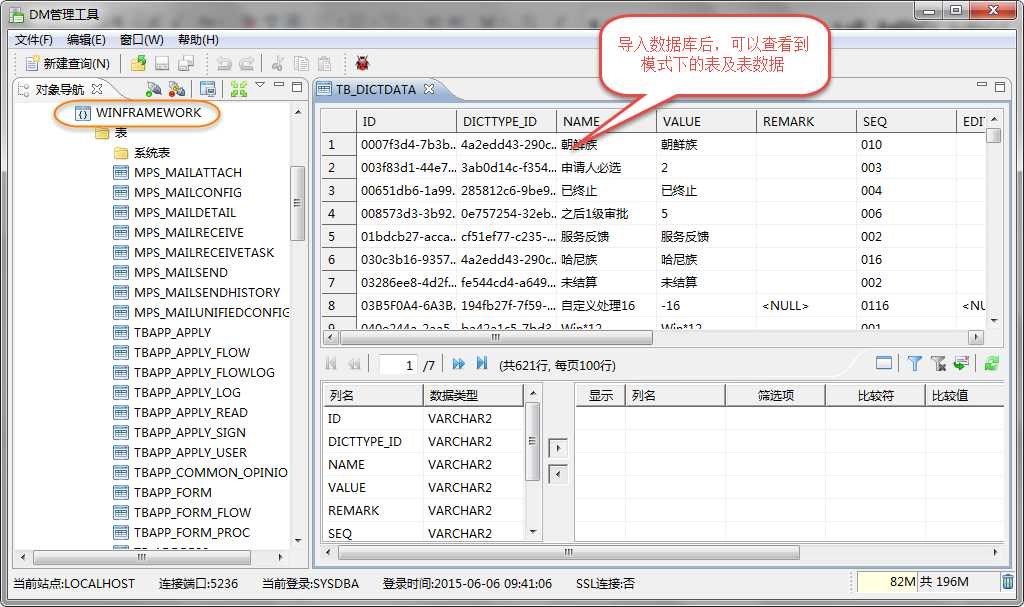The image size is (1024, 607).
Task: Click the connect icon with green dot
Action: [153, 89]
